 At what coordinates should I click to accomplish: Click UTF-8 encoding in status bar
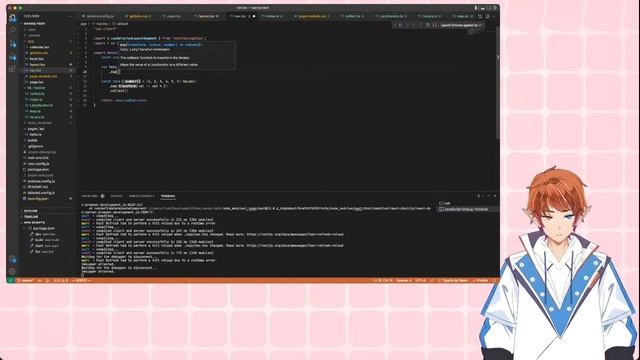(420, 280)
